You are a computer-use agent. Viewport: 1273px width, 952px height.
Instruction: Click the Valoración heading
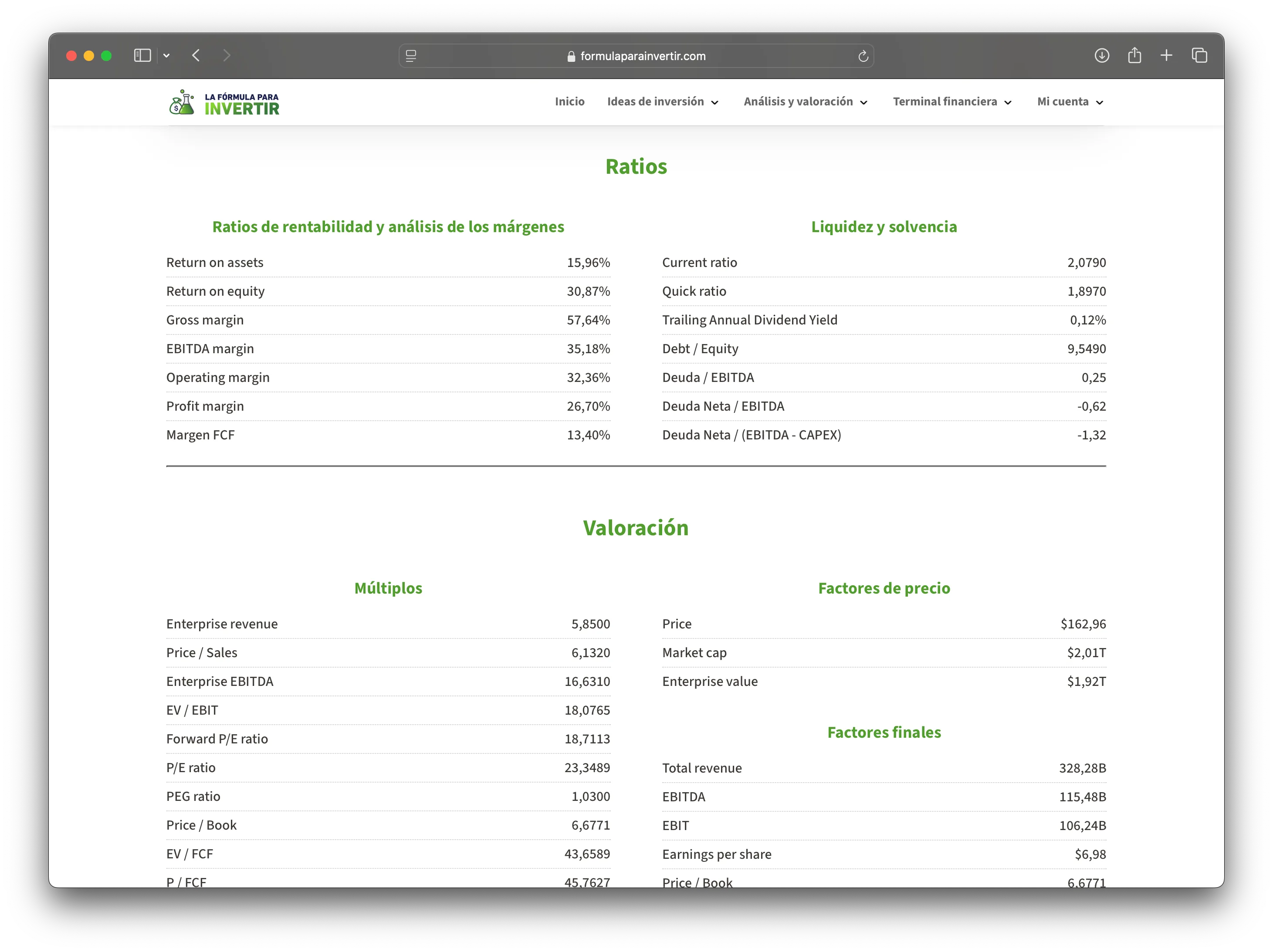point(636,528)
